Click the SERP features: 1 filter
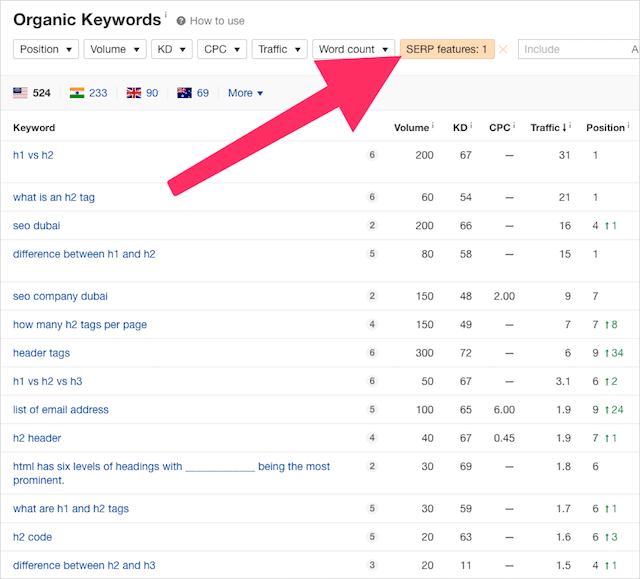Screen dimensions: 640x579 pos(447,49)
